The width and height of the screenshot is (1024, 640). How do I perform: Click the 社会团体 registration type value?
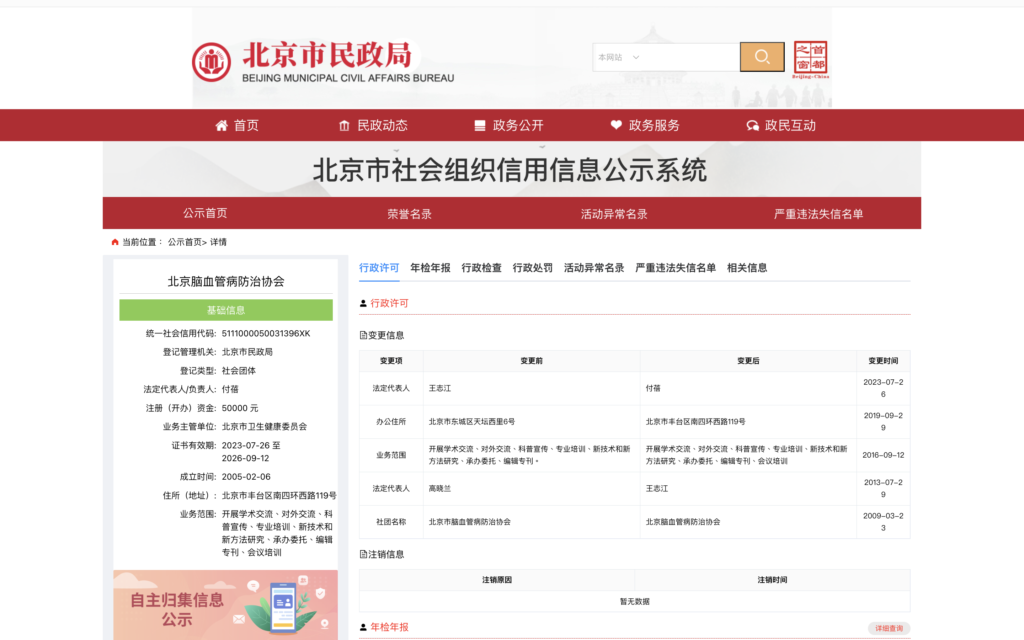click(238, 371)
